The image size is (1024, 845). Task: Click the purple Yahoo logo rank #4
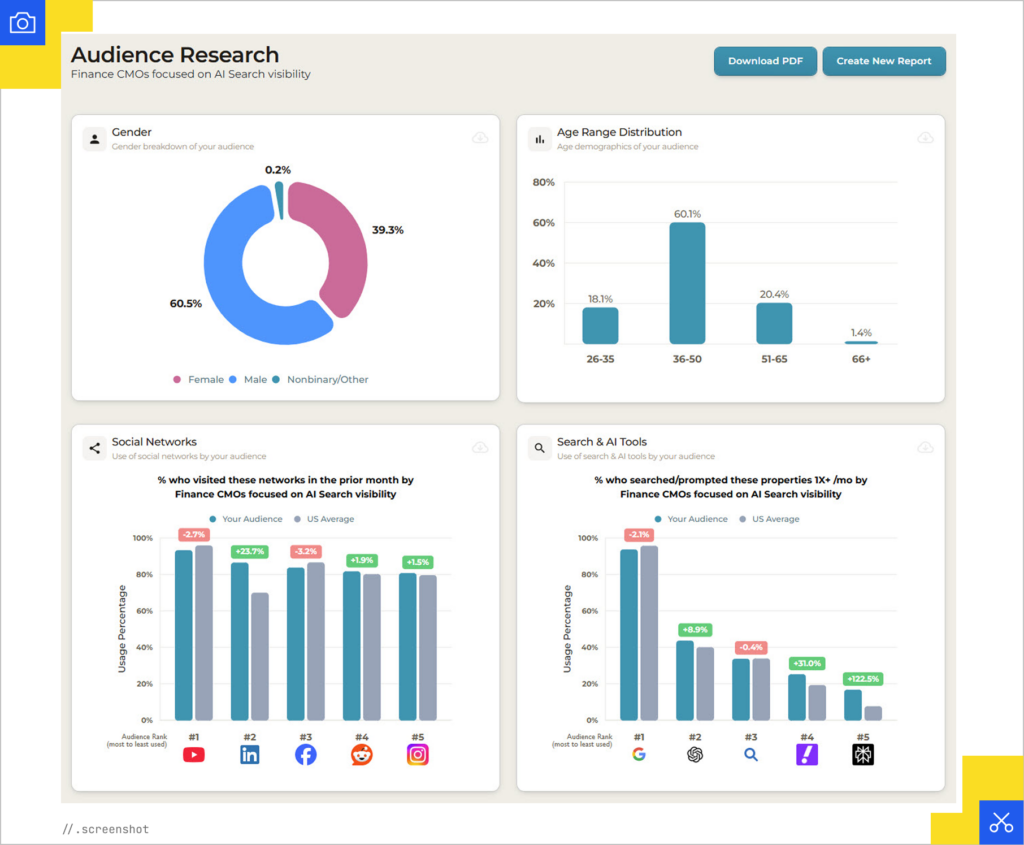click(x=807, y=755)
